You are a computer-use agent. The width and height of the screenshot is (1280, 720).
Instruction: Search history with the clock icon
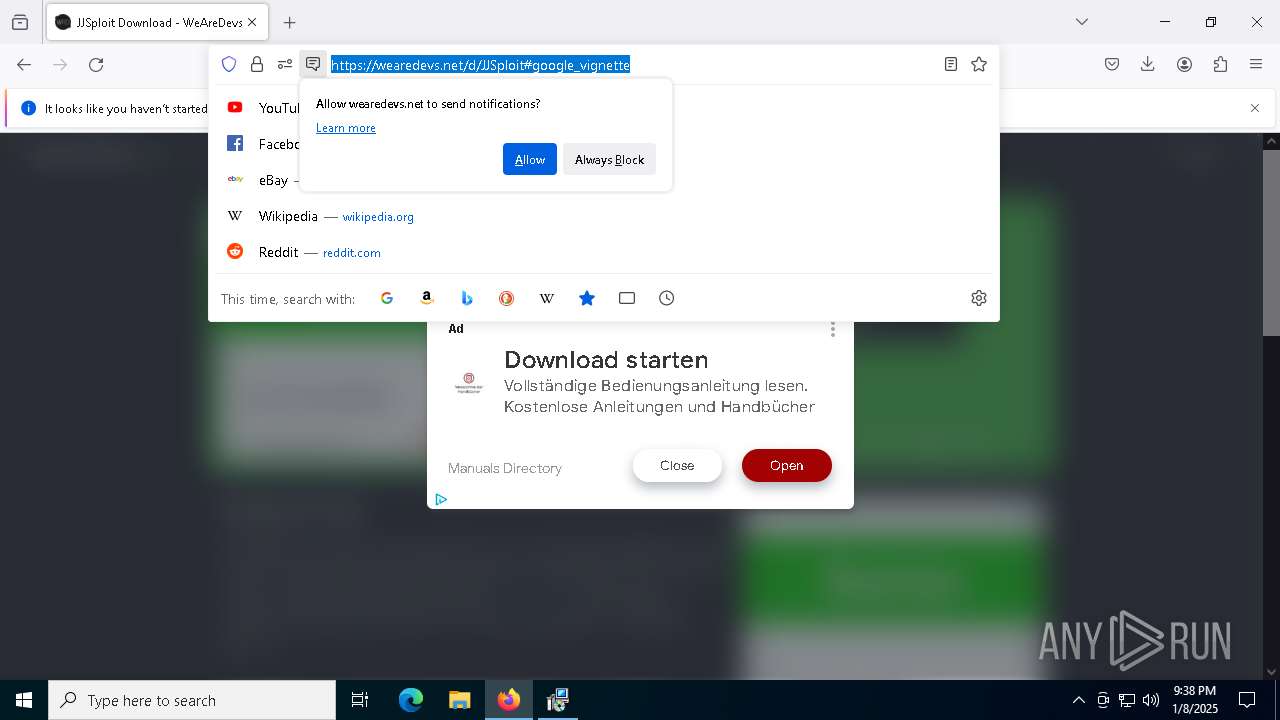(667, 298)
